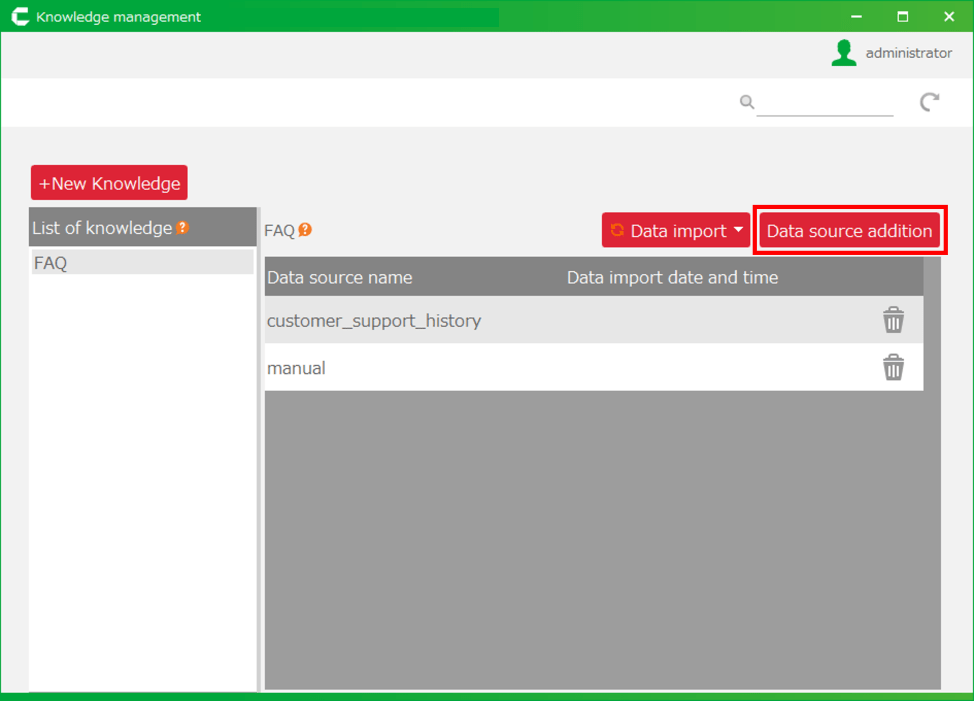Maximize the Knowledge management window
Image resolution: width=974 pixels, height=701 pixels.
[902, 17]
